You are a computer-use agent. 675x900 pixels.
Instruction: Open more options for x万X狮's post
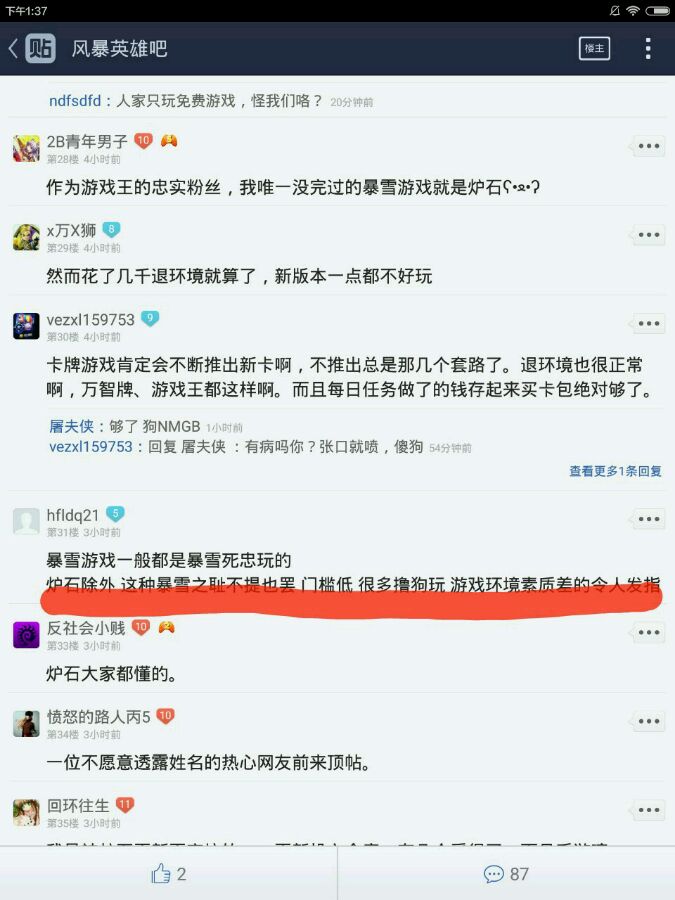(x=649, y=235)
